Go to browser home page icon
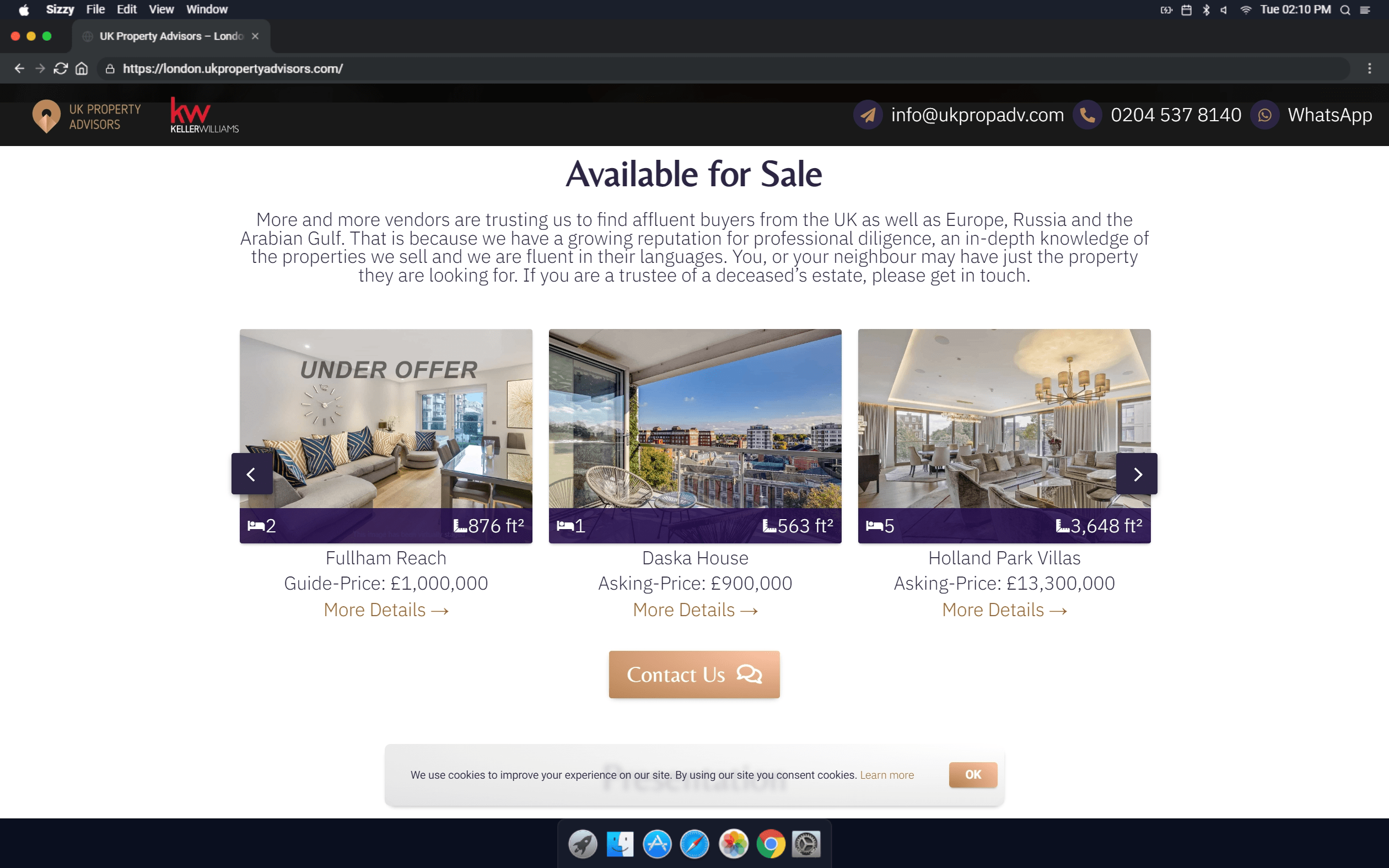The image size is (1389, 868). (x=82, y=68)
